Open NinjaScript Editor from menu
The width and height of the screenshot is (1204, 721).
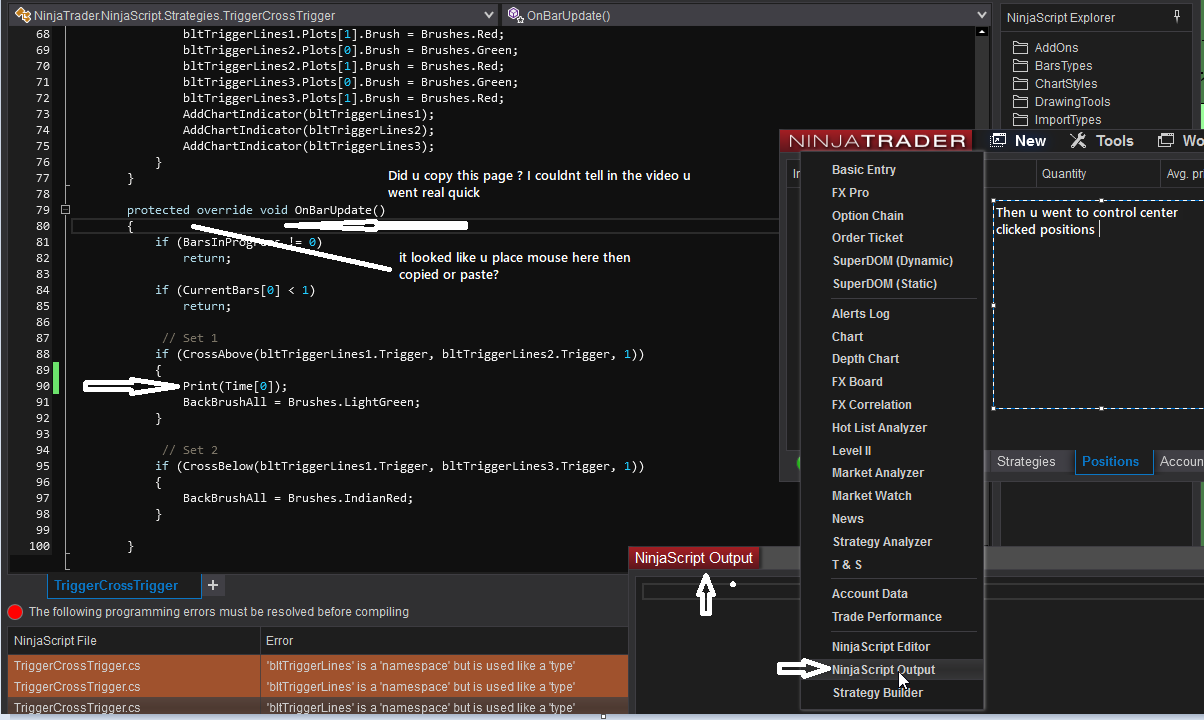point(881,647)
